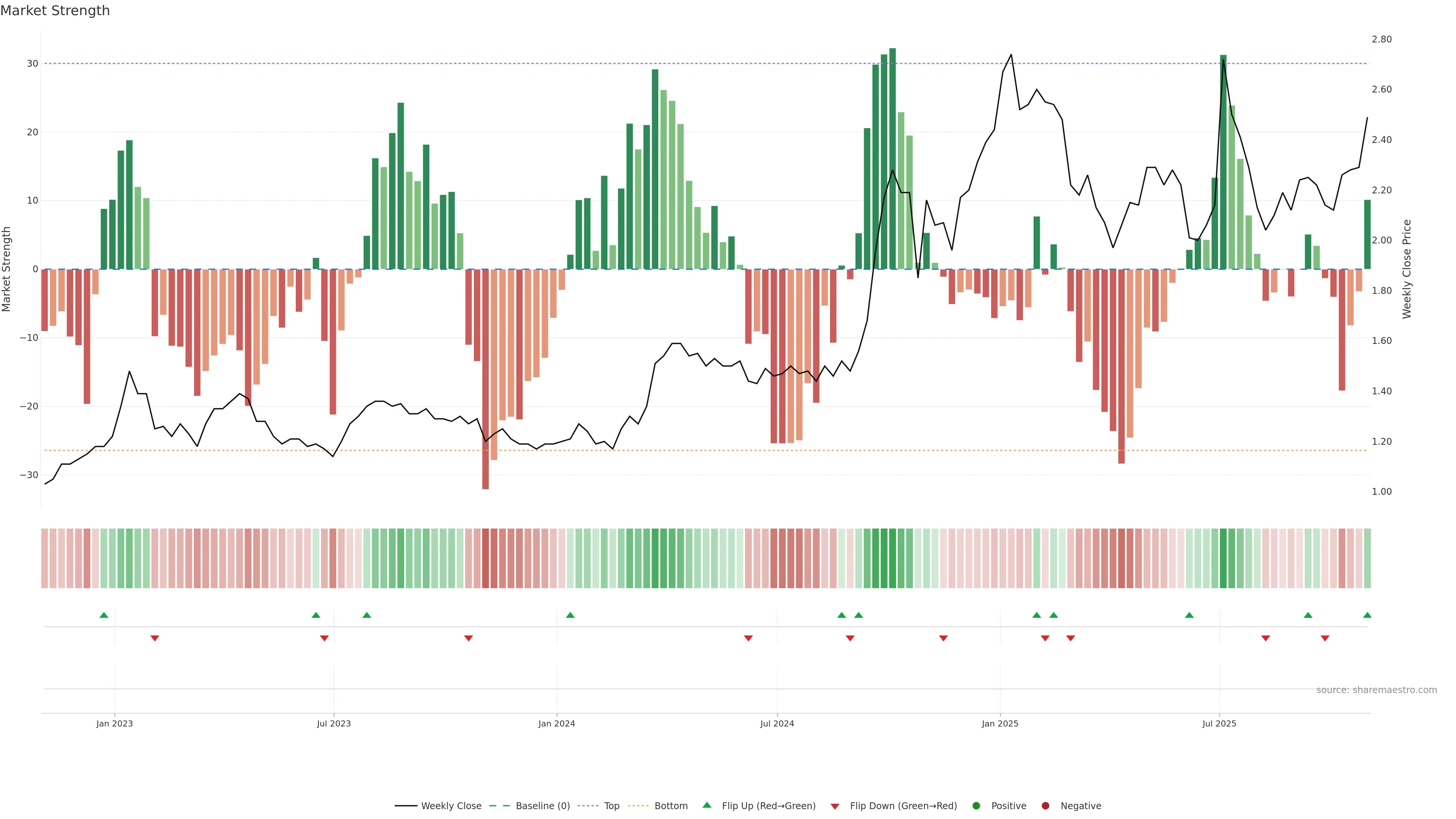1456x819 pixels.
Task: Click the Jul 2025 x-axis label
Action: pyautogui.click(x=1219, y=723)
